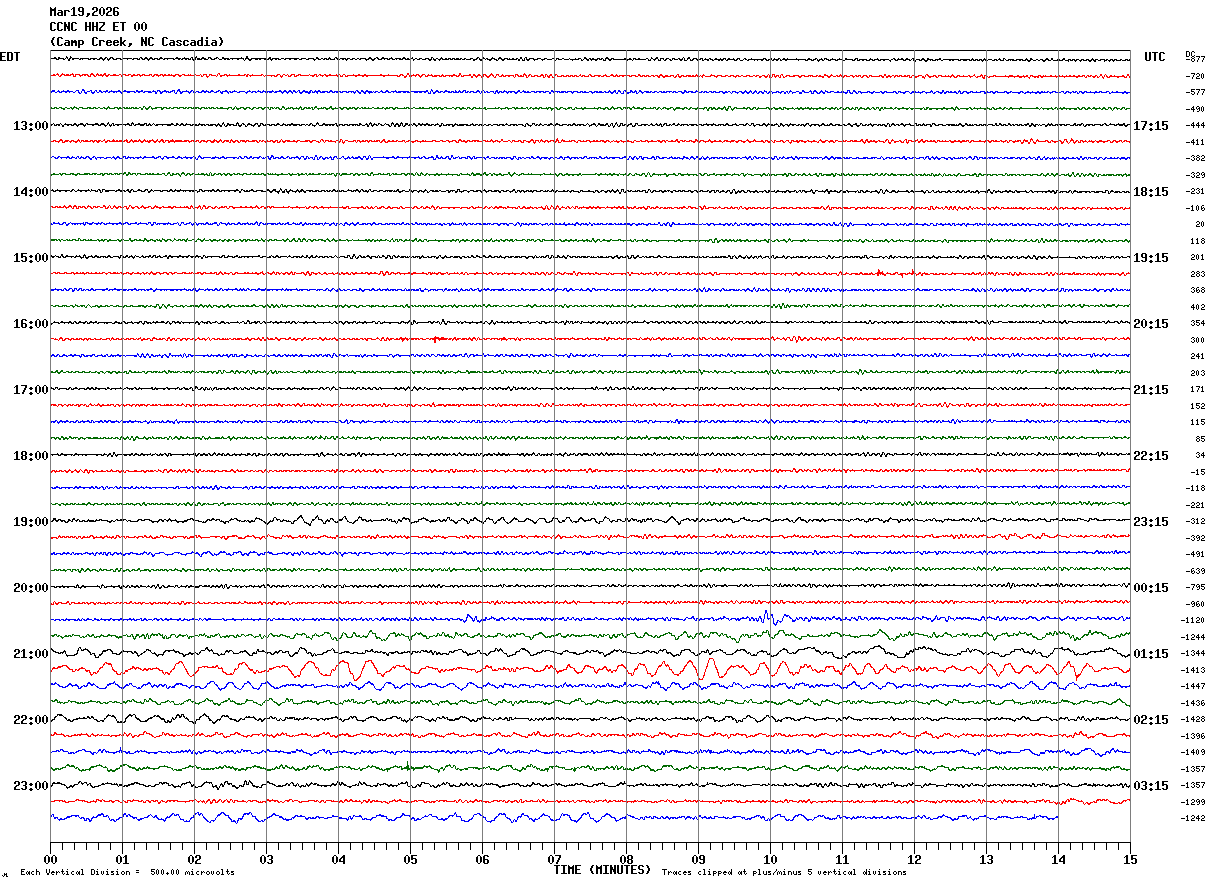Click minute tick label 15 on the axis
Viewport: 1210px width, 886px height.
pos(1130,859)
